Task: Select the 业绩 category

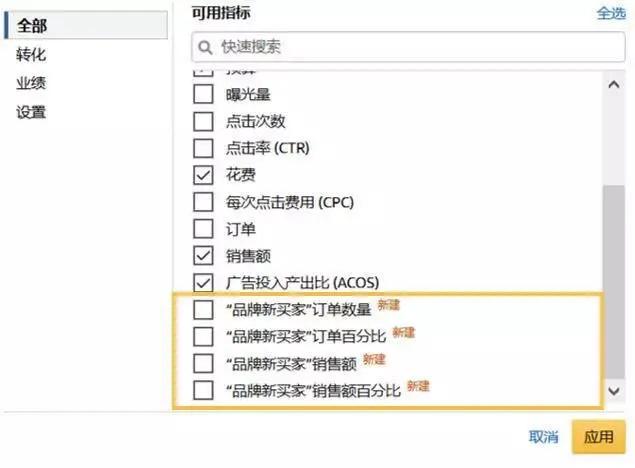Action: coord(31,83)
